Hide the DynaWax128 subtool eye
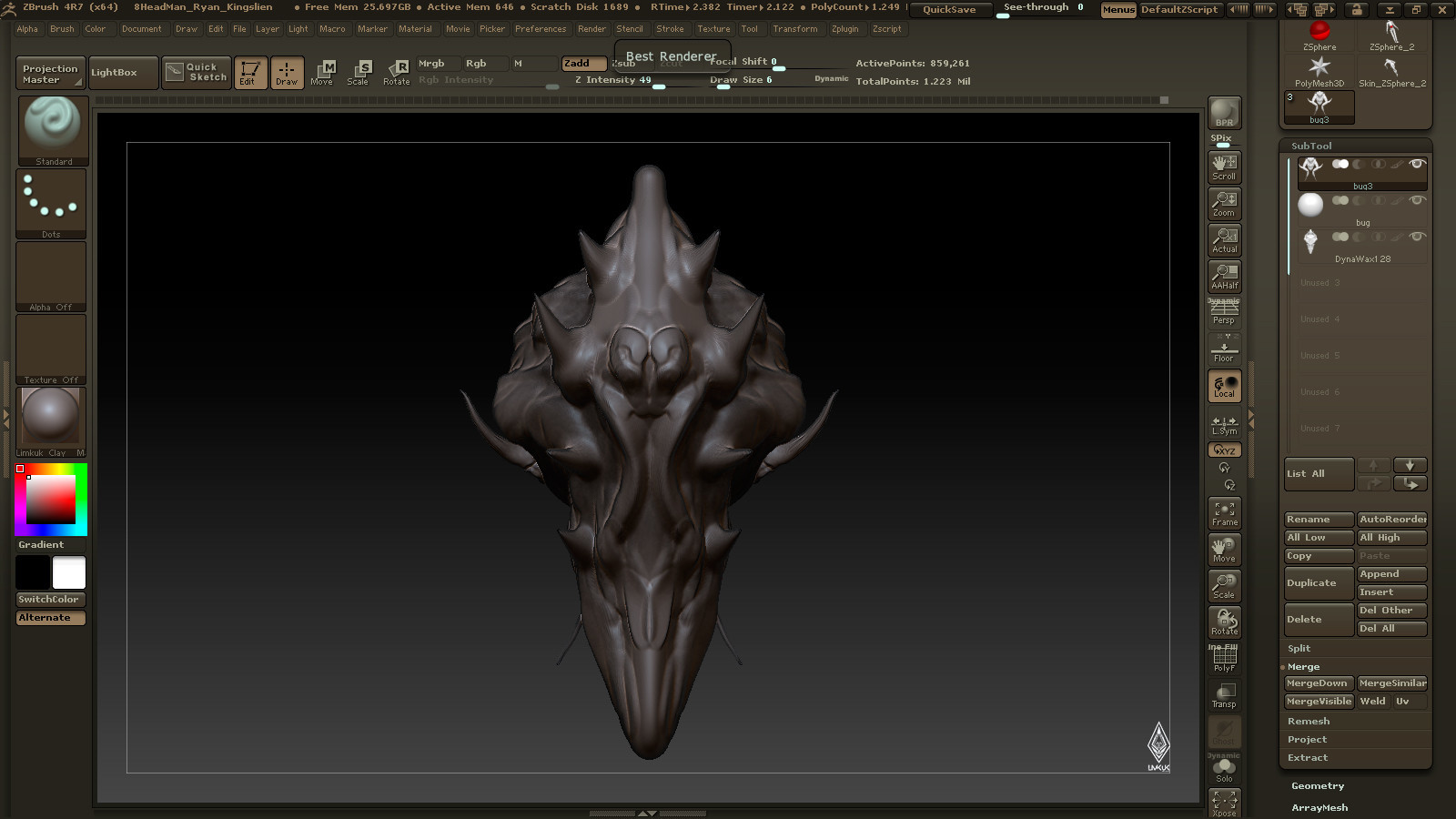 coord(1417,237)
